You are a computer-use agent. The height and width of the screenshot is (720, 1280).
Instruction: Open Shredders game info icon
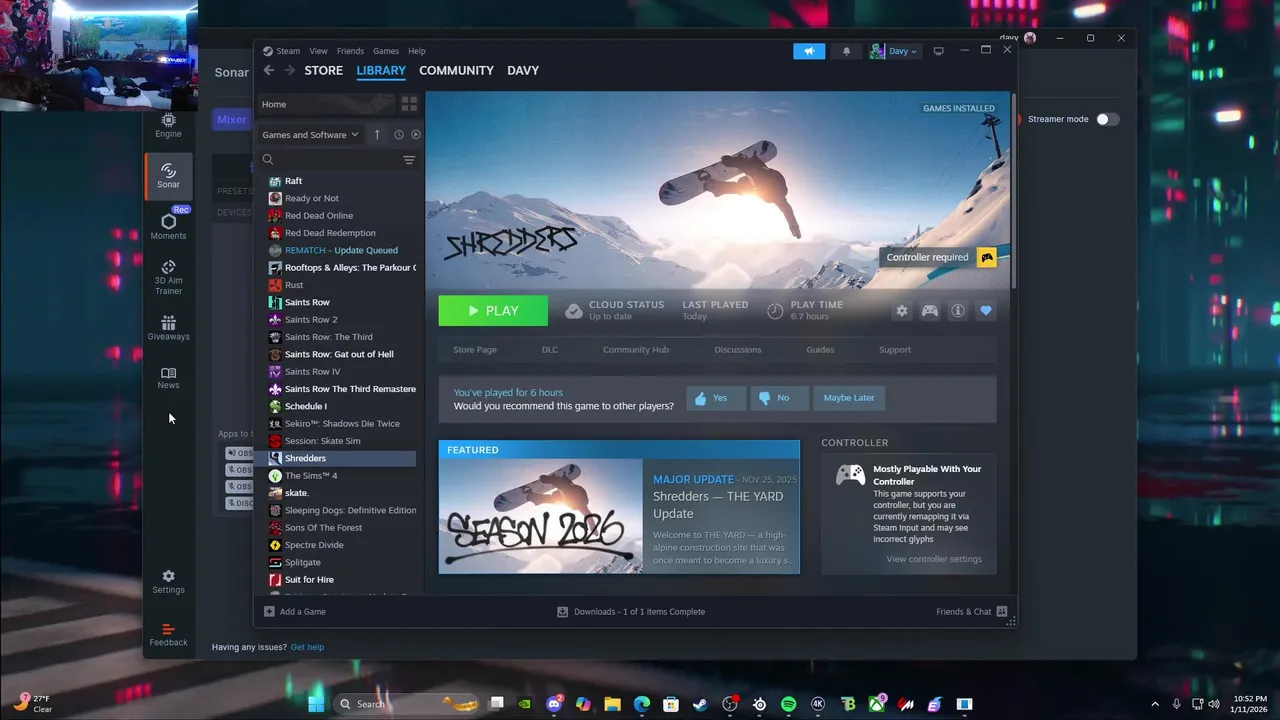[x=958, y=311]
